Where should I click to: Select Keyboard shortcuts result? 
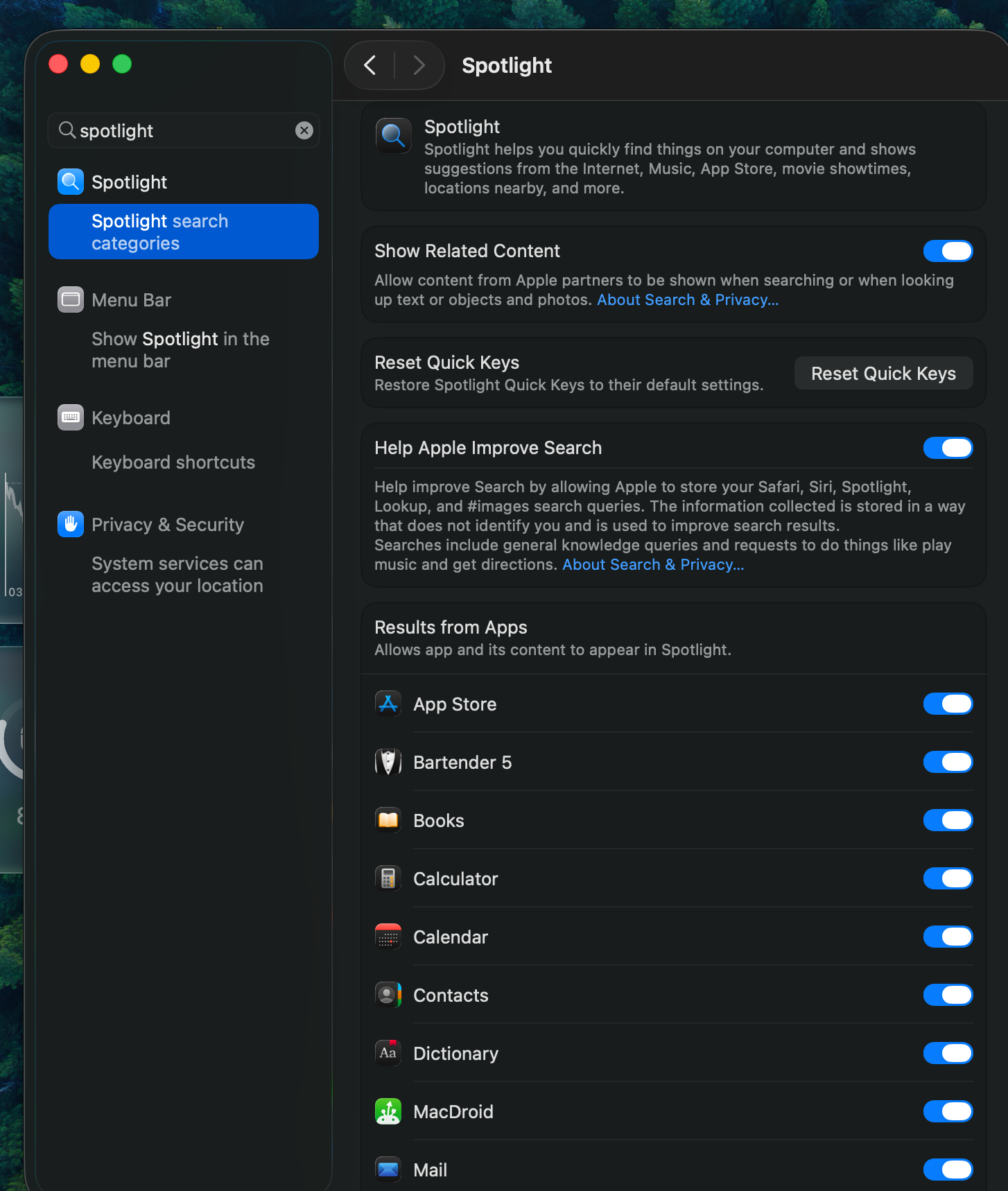tap(184, 462)
